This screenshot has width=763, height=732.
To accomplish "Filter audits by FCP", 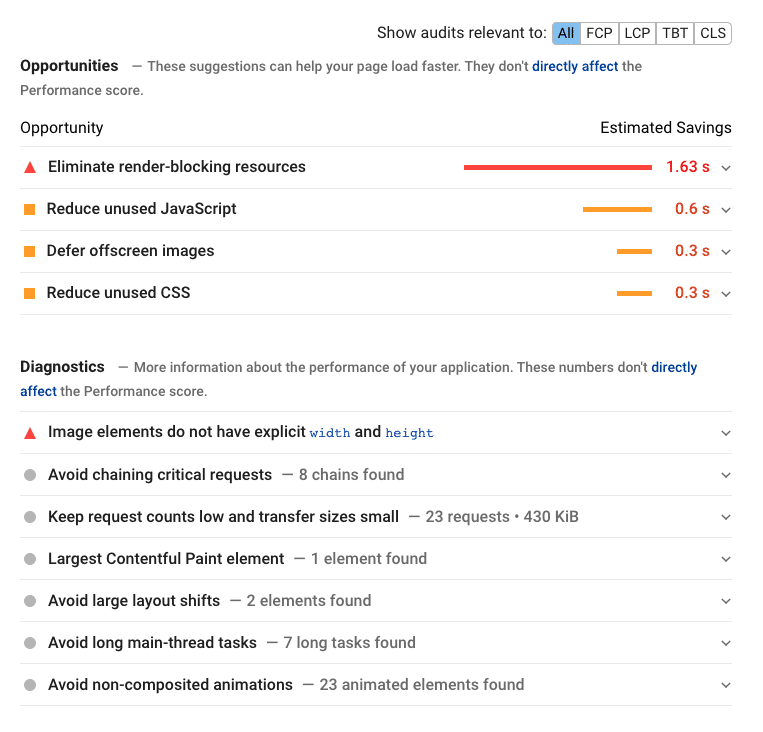I will tap(599, 33).
